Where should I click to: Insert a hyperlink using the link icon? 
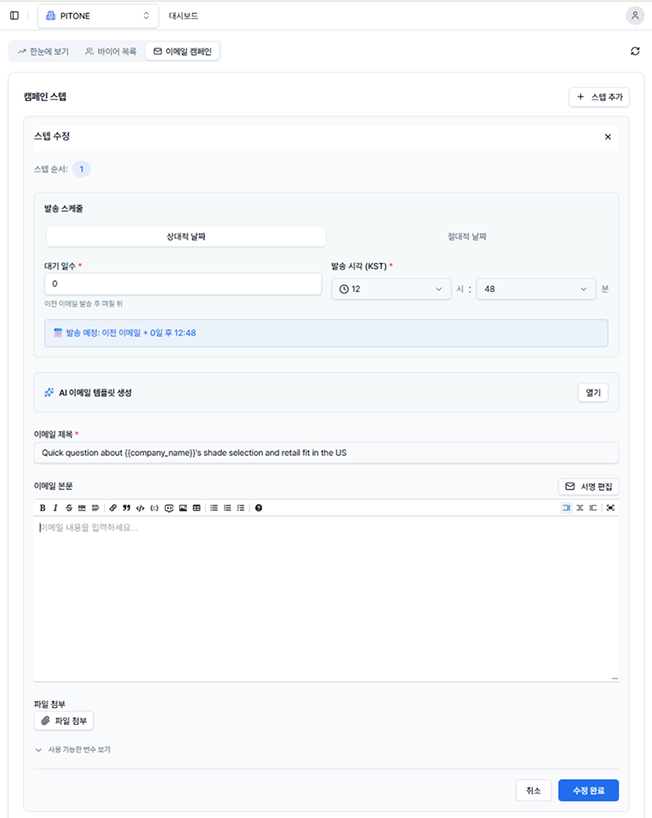pyautogui.click(x=111, y=508)
